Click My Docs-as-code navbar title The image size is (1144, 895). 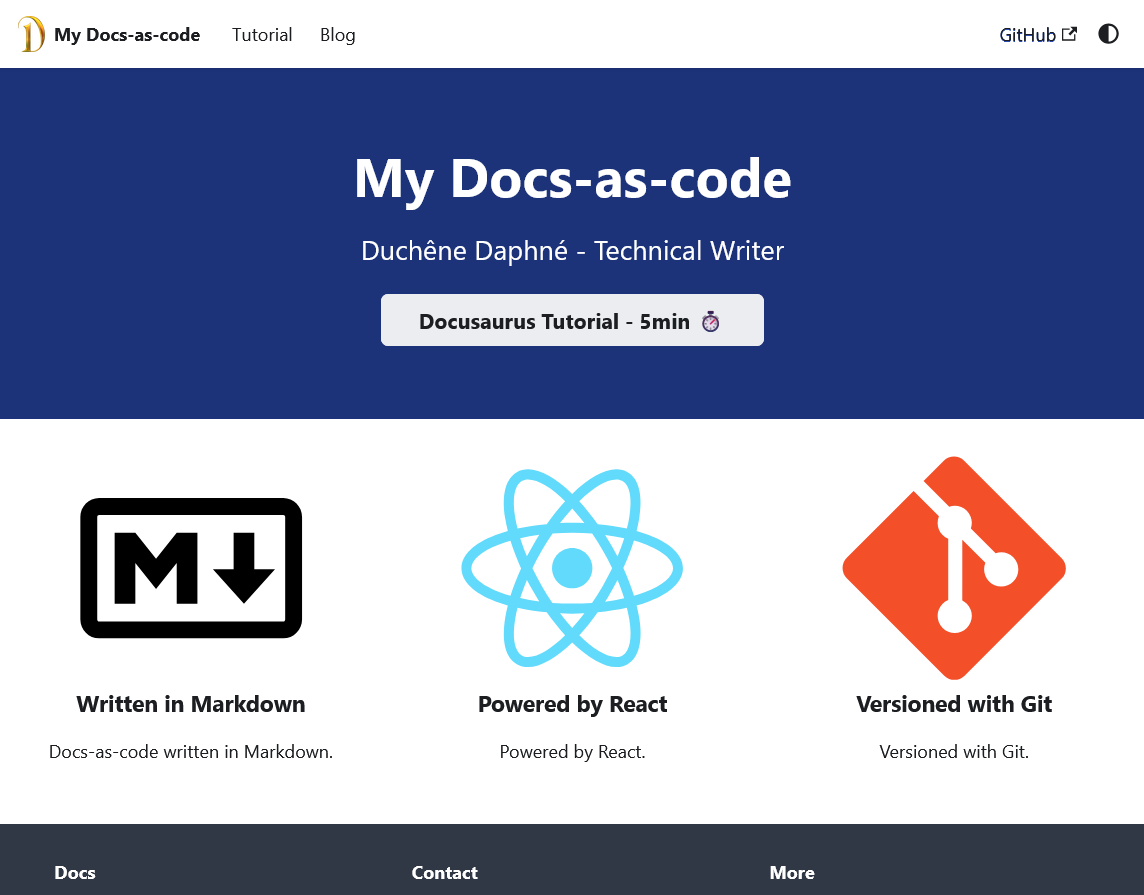pos(127,34)
